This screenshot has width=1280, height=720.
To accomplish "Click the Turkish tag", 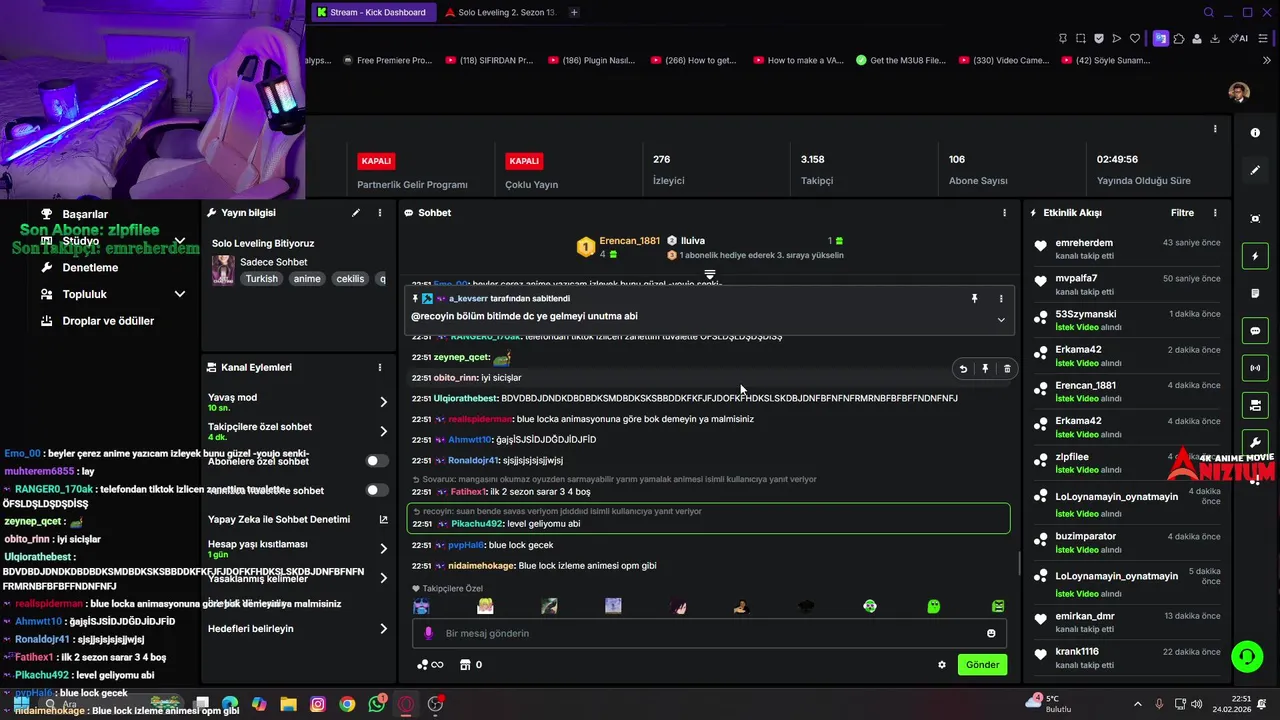I will point(262,279).
